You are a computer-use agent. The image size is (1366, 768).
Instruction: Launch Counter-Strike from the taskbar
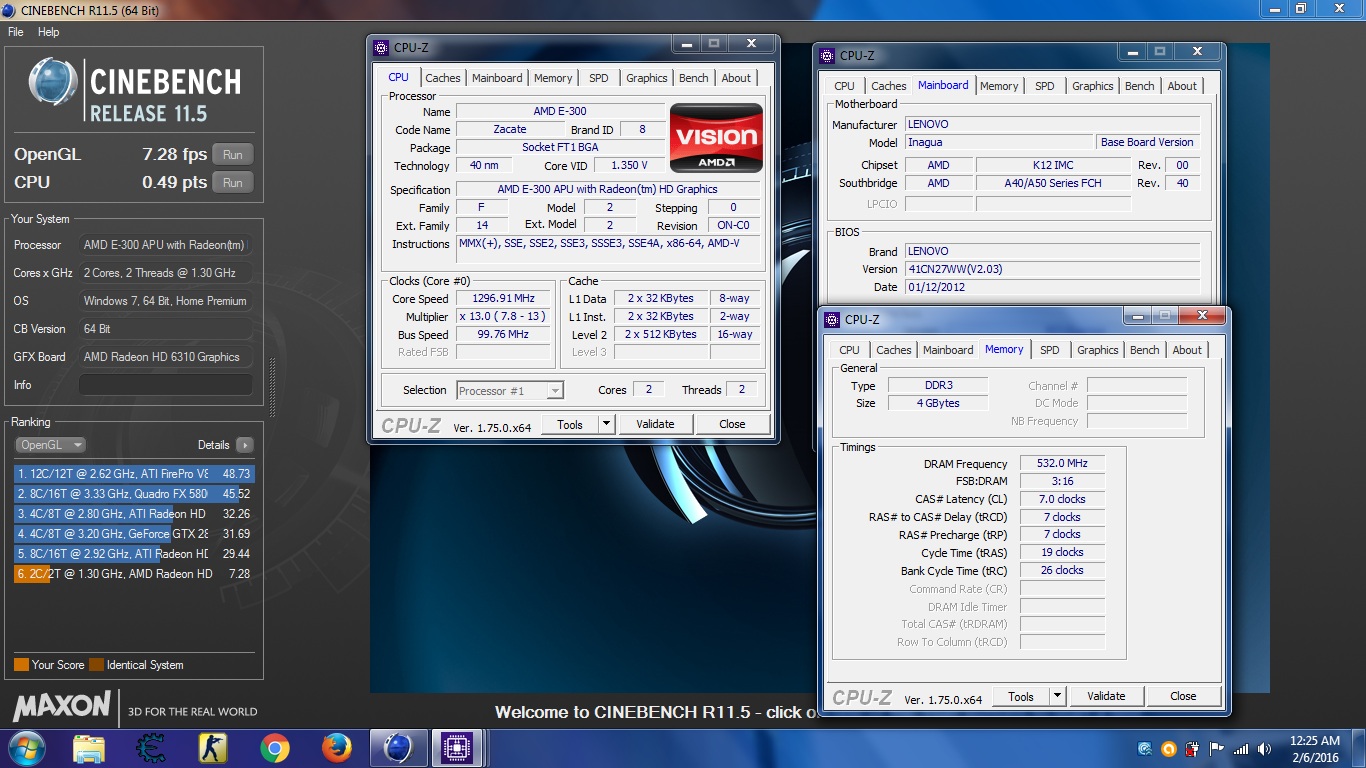213,748
